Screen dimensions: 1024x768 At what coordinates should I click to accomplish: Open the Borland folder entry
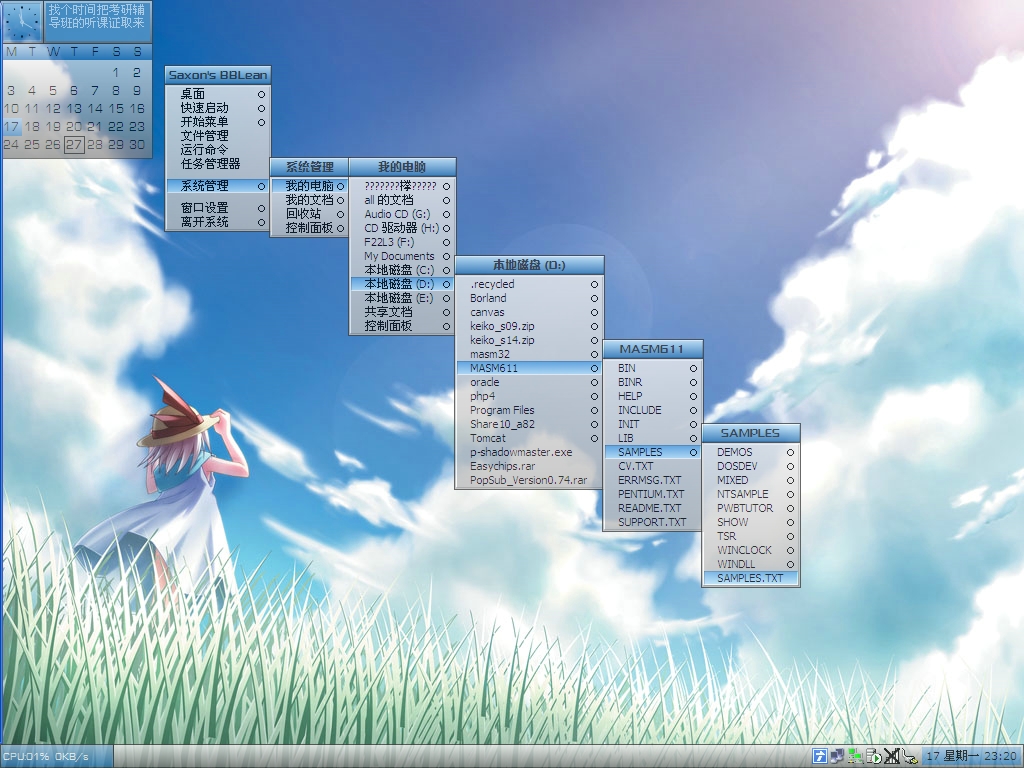[x=529, y=298]
